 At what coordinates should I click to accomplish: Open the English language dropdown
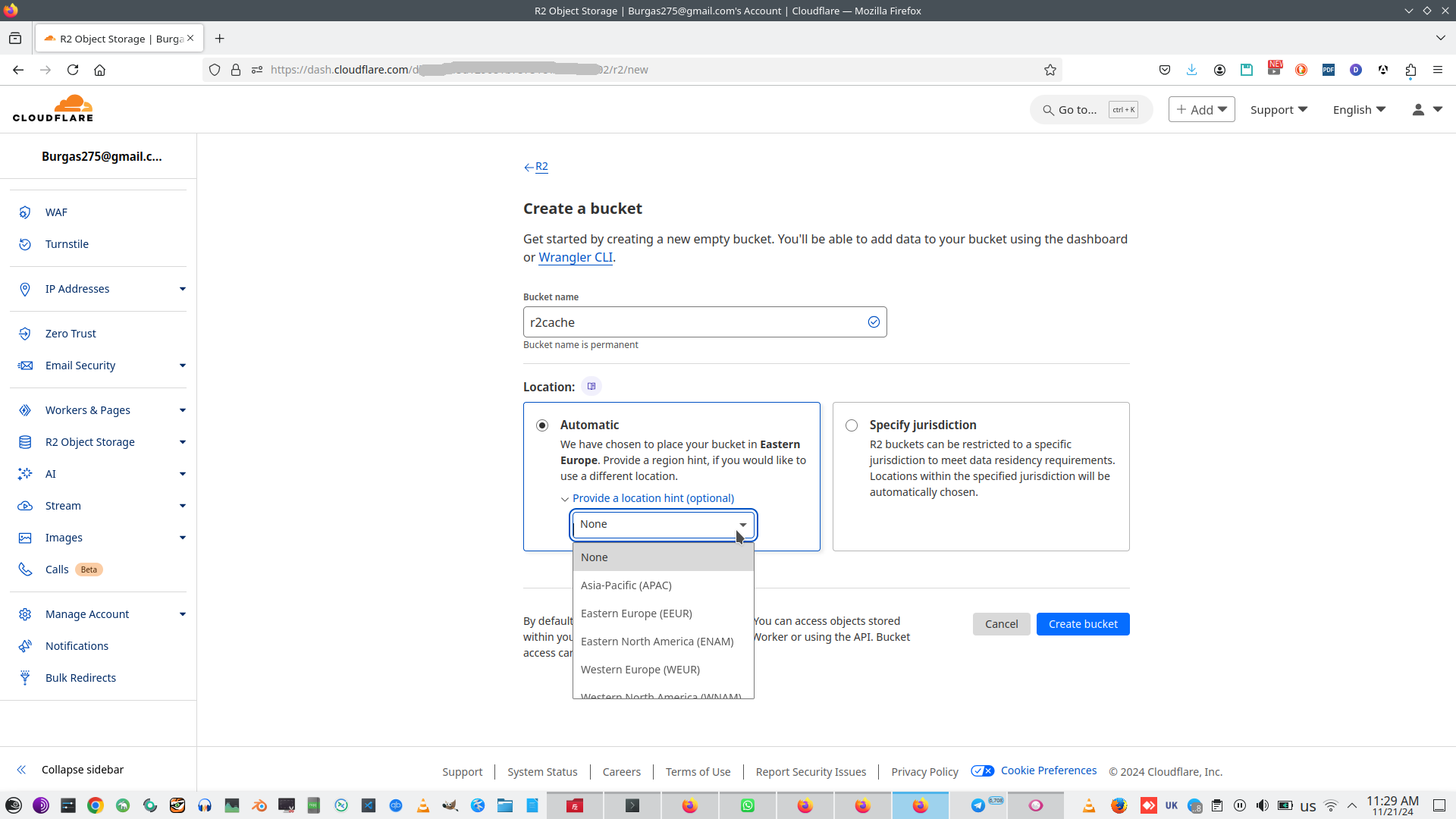click(x=1359, y=110)
